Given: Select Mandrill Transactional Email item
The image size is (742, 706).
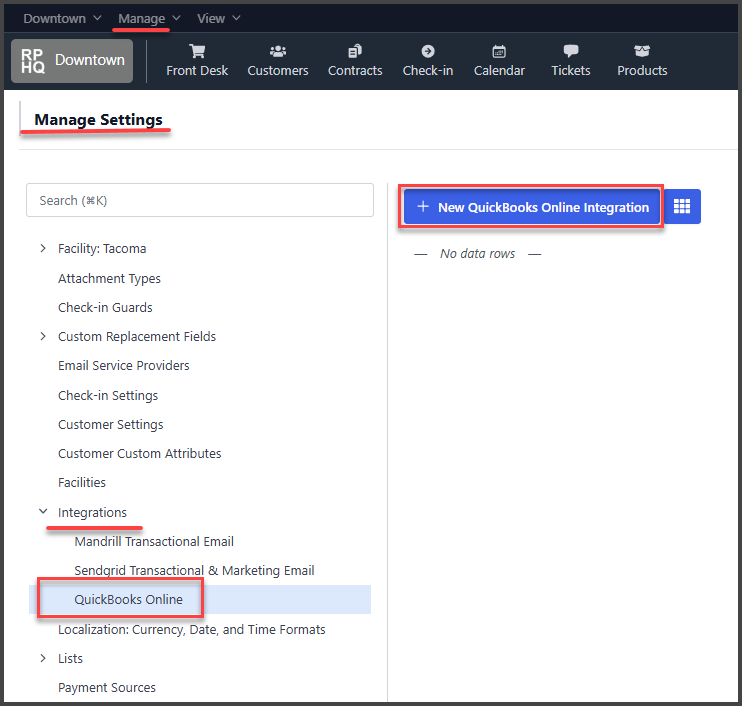Looking at the screenshot, I should coord(154,541).
